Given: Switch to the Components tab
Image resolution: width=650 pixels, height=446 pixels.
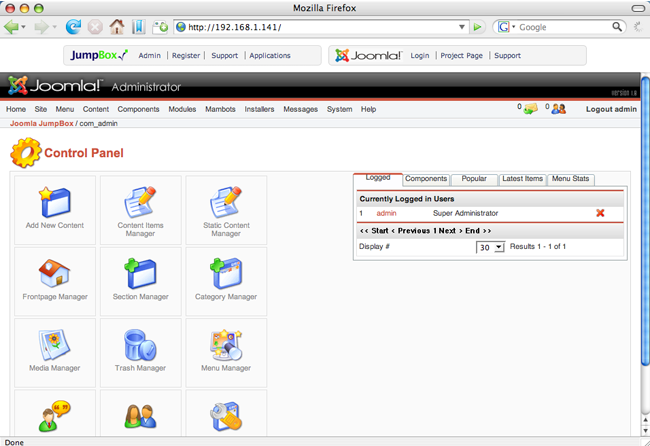Looking at the screenshot, I should pos(426,179).
